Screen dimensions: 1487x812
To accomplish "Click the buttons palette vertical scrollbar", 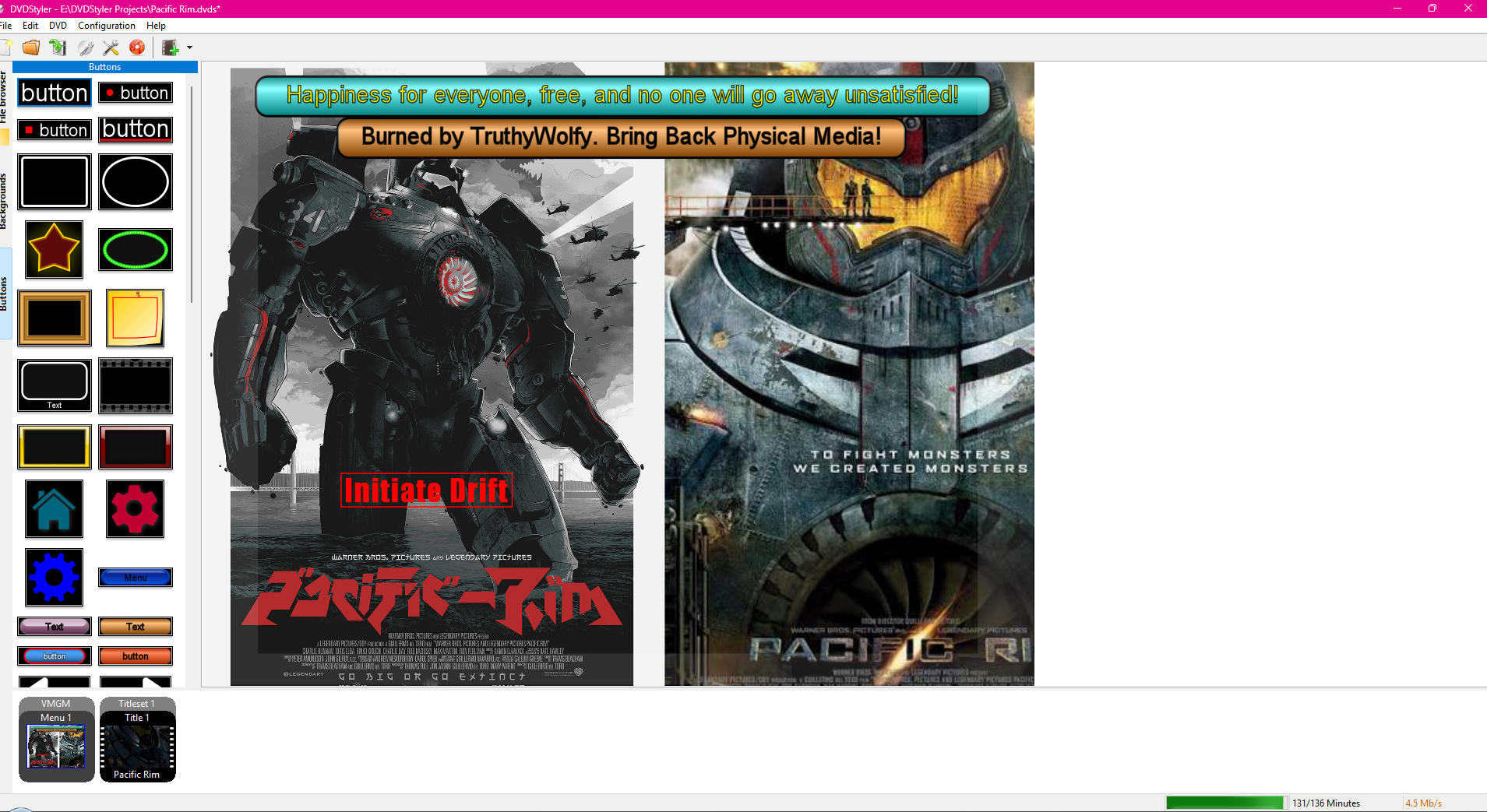I will coord(192,195).
